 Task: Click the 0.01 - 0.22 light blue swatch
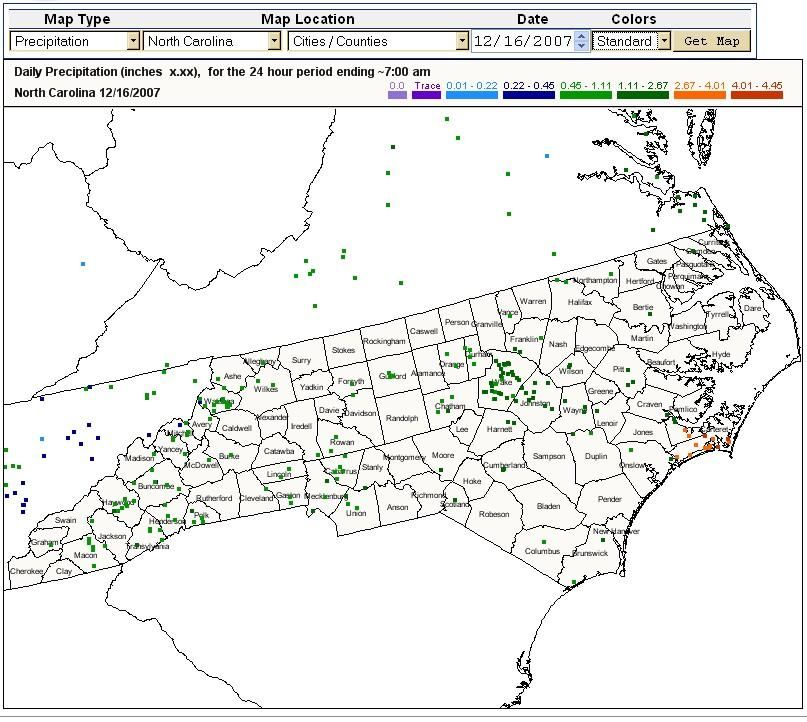(471, 95)
